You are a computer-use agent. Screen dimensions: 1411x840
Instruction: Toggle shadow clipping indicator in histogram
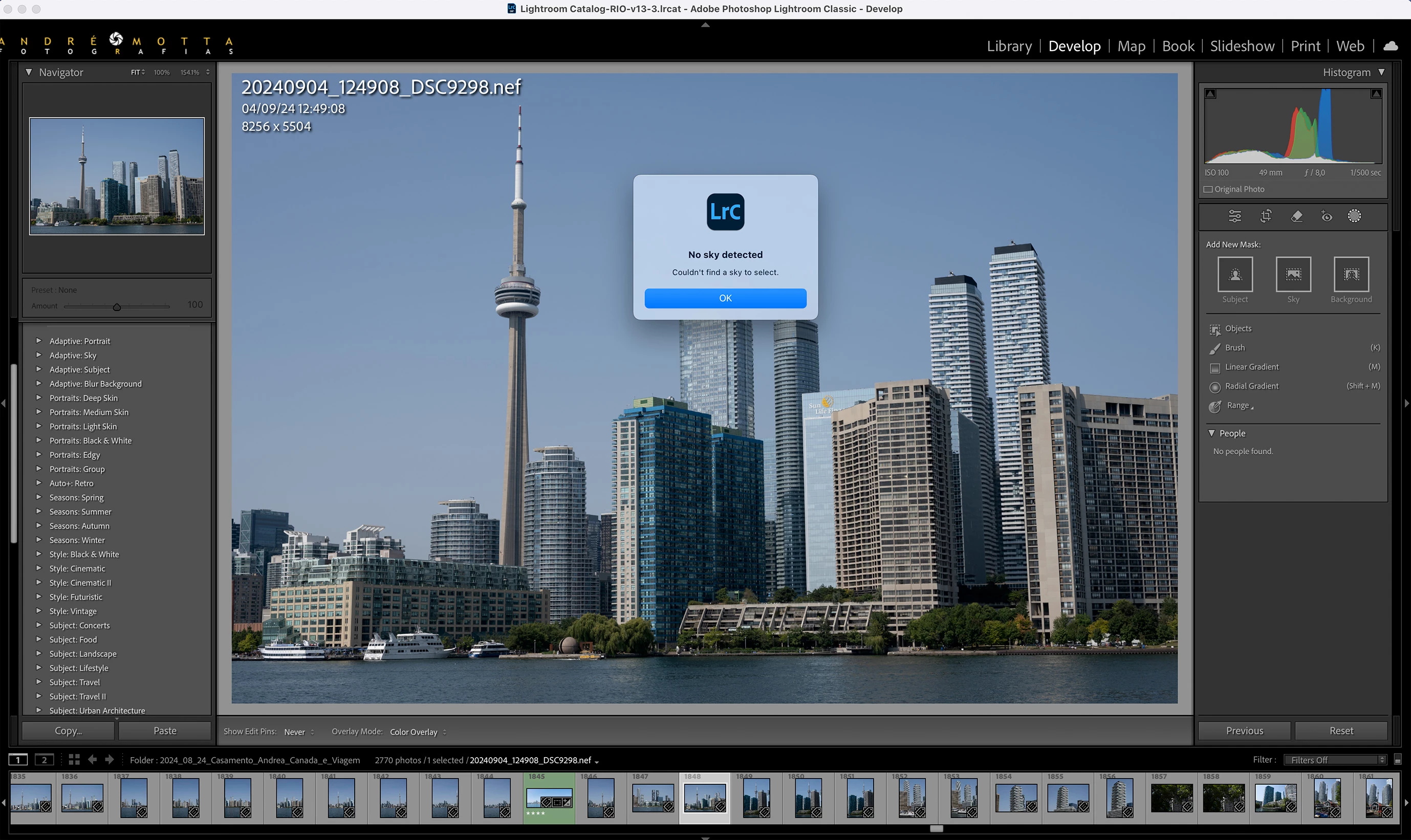tap(1210, 94)
